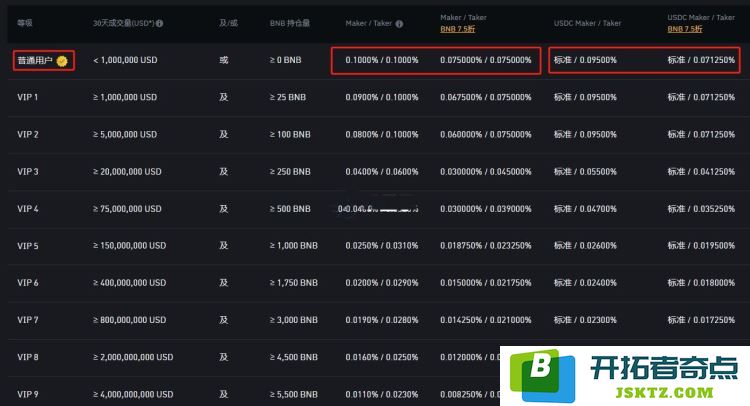Screen dimensions: 750x406
Task: Click the 0.0250% / 0.0310% fee cell
Action: click(x=382, y=246)
